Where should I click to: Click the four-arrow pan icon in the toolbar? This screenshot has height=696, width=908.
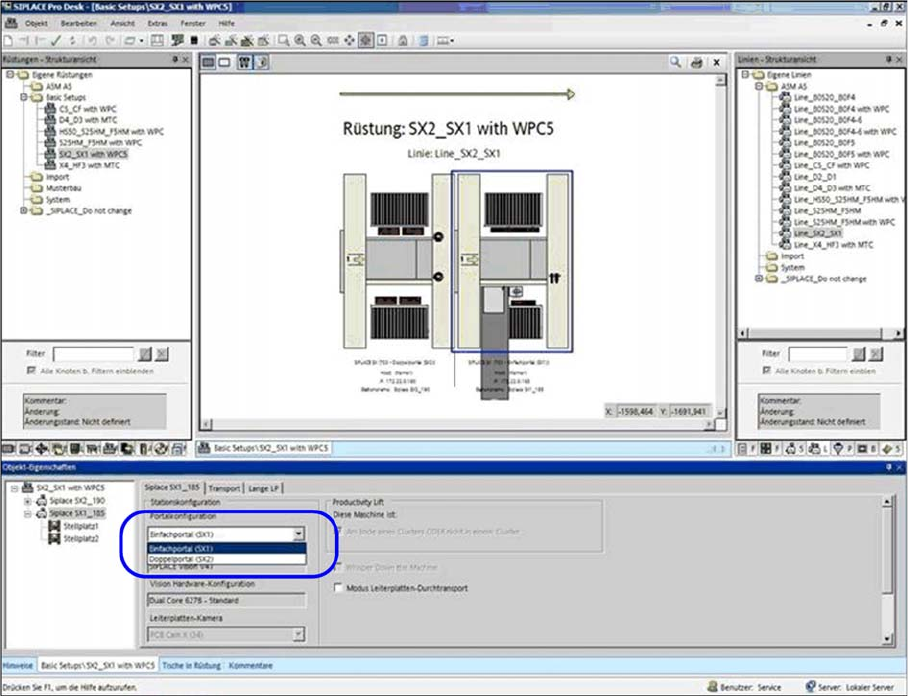tap(349, 40)
